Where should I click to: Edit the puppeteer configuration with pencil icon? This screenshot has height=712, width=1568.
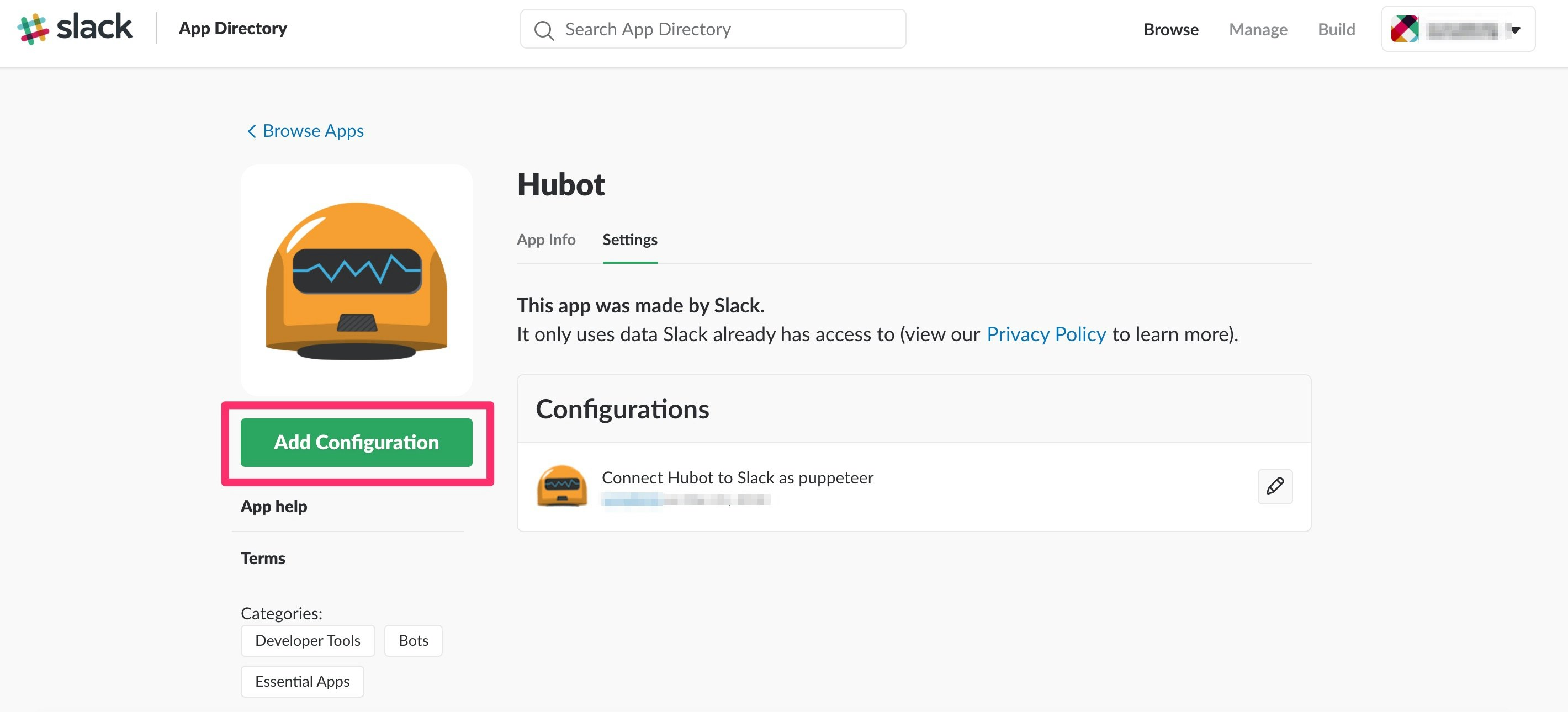click(1275, 486)
